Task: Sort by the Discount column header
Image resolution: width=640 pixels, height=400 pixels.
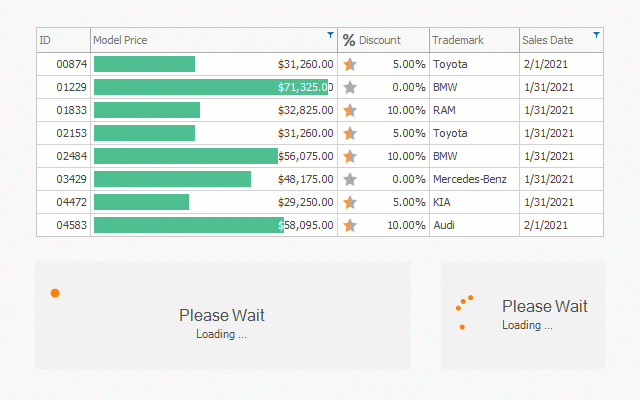Action: pyautogui.click(x=384, y=40)
